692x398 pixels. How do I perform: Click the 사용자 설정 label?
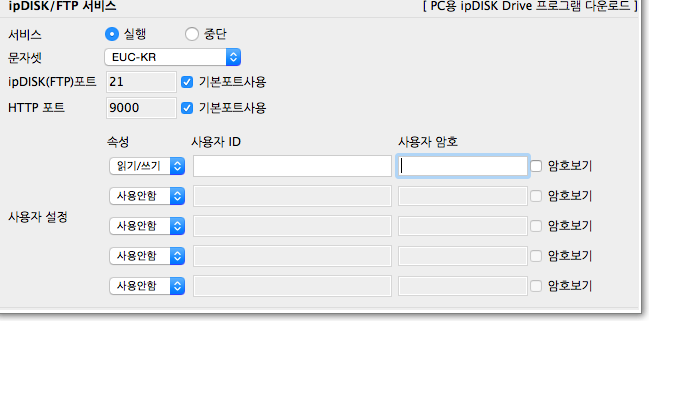click(x=38, y=217)
